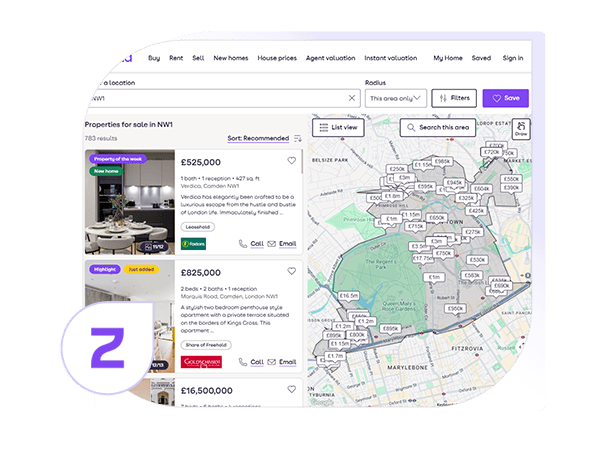View Saved properties
600x450 pixels.
[481, 58]
